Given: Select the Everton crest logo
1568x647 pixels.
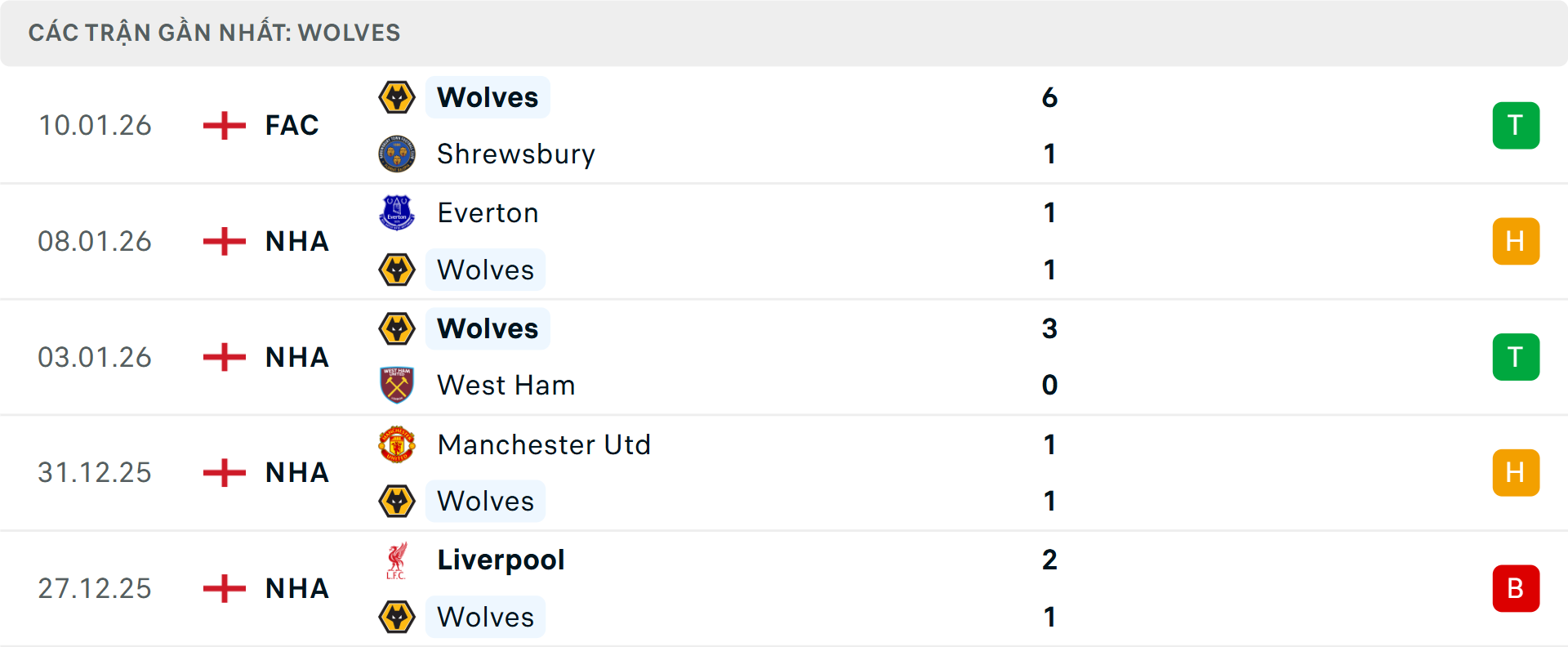Looking at the screenshot, I should click(396, 212).
